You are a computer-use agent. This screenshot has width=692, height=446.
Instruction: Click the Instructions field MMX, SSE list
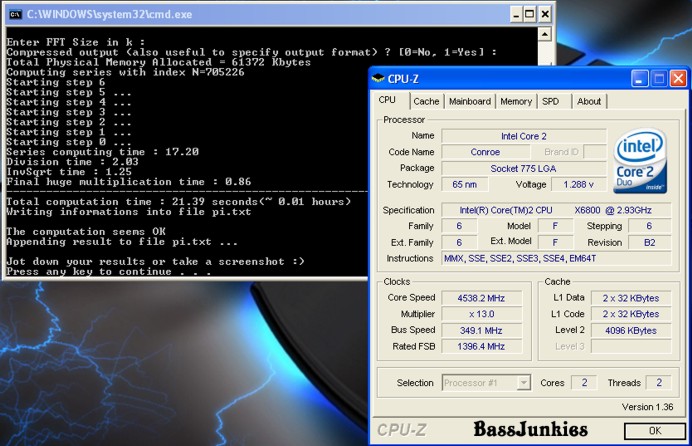(x=556, y=259)
